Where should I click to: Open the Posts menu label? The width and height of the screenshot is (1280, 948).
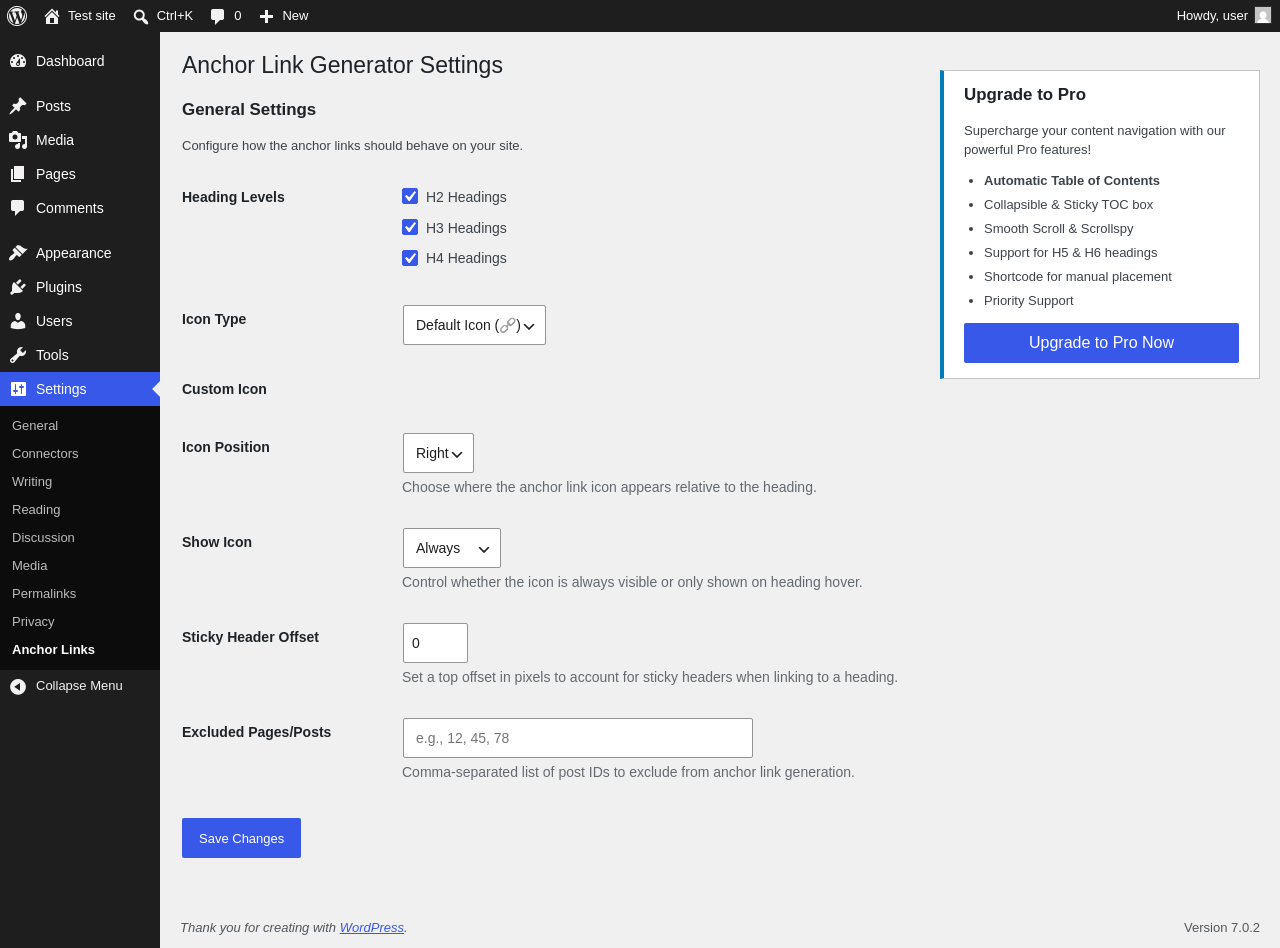tap(53, 106)
